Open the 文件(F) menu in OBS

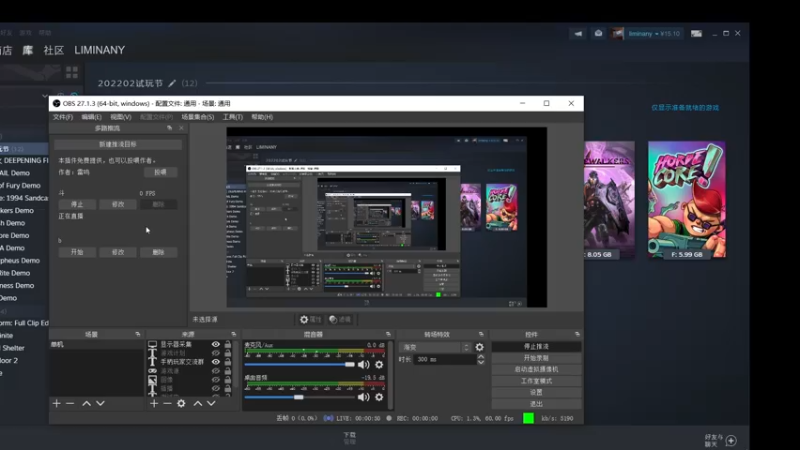[63, 117]
